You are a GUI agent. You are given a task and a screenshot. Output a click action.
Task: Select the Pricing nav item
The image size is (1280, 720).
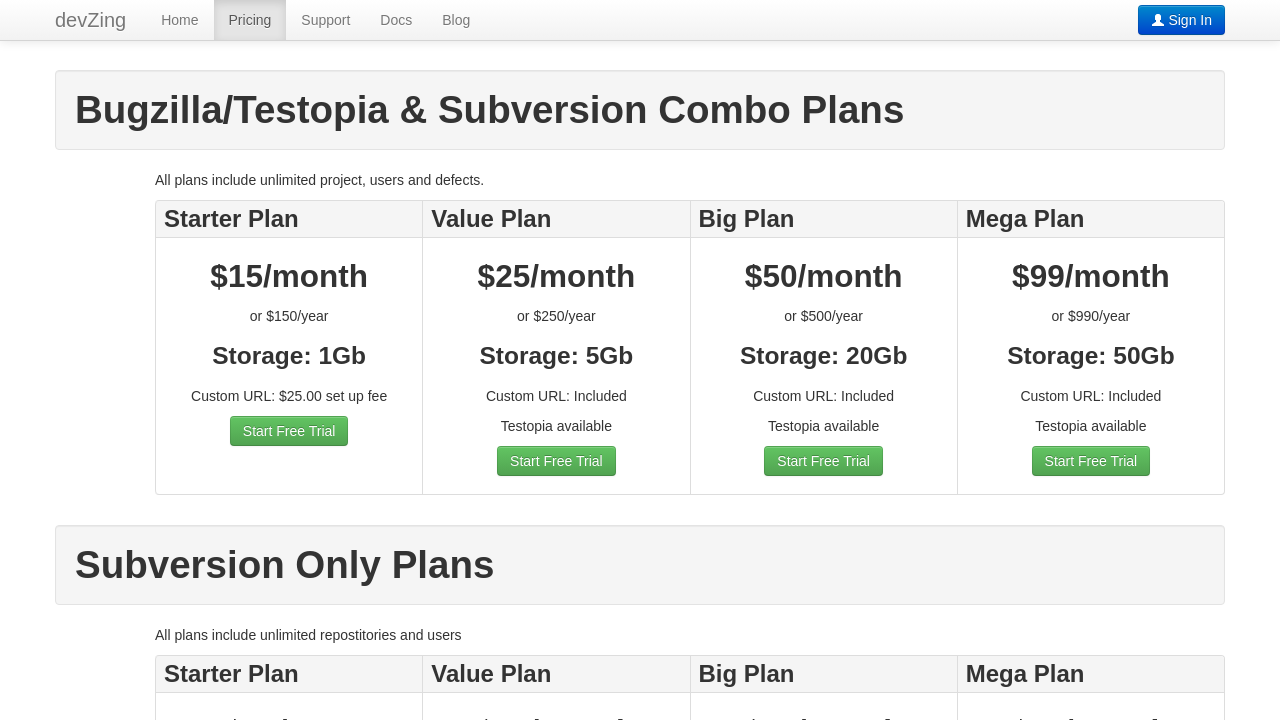(250, 20)
